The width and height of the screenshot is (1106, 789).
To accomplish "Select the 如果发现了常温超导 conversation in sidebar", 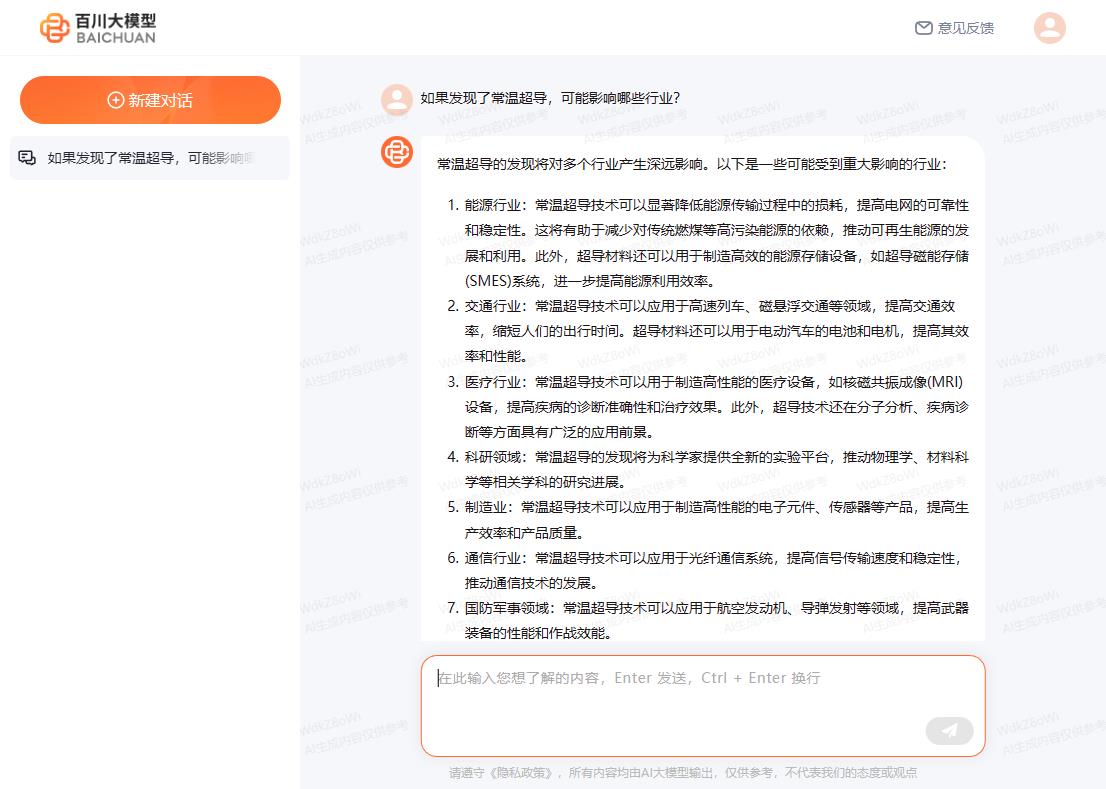I will 150,158.
